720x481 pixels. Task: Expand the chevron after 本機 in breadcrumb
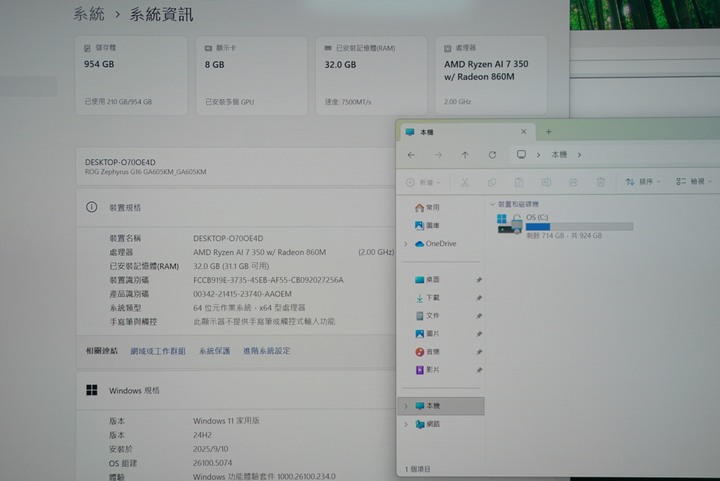(579, 155)
